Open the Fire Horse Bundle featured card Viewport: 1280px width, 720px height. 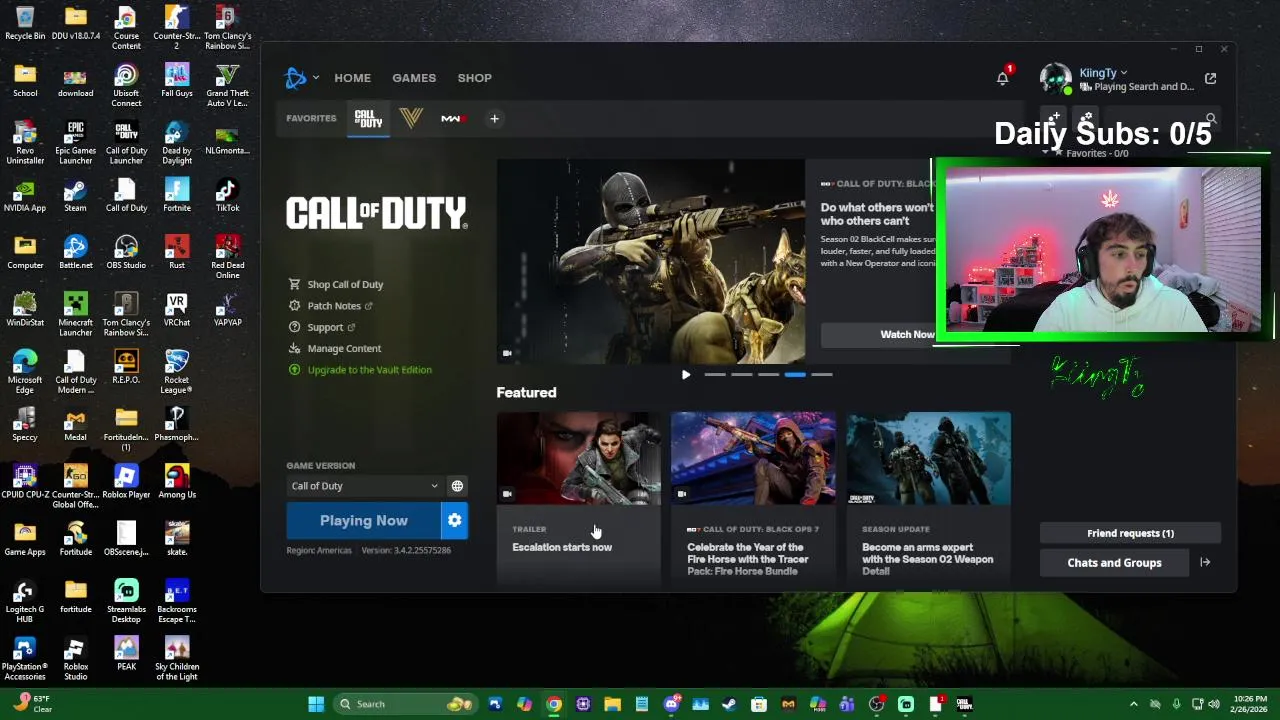pyautogui.click(x=753, y=498)
